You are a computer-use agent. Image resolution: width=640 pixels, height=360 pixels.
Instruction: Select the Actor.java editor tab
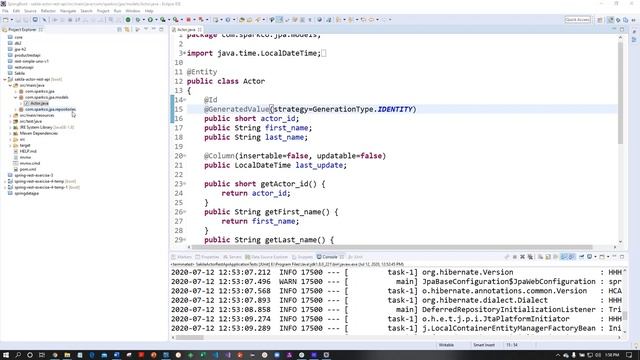tap(186, 30)
